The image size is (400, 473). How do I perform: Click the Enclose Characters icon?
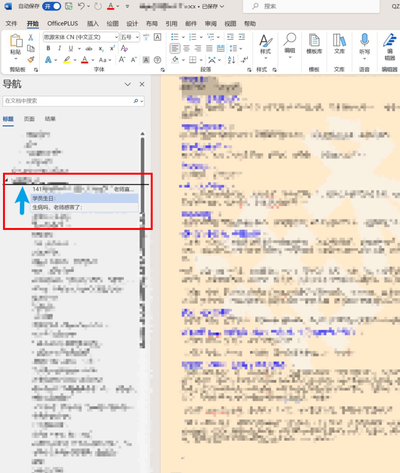click(157, 60)
